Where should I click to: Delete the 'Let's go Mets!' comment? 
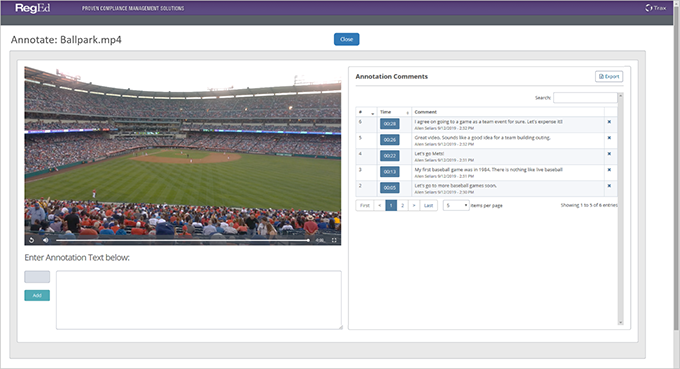609,154
